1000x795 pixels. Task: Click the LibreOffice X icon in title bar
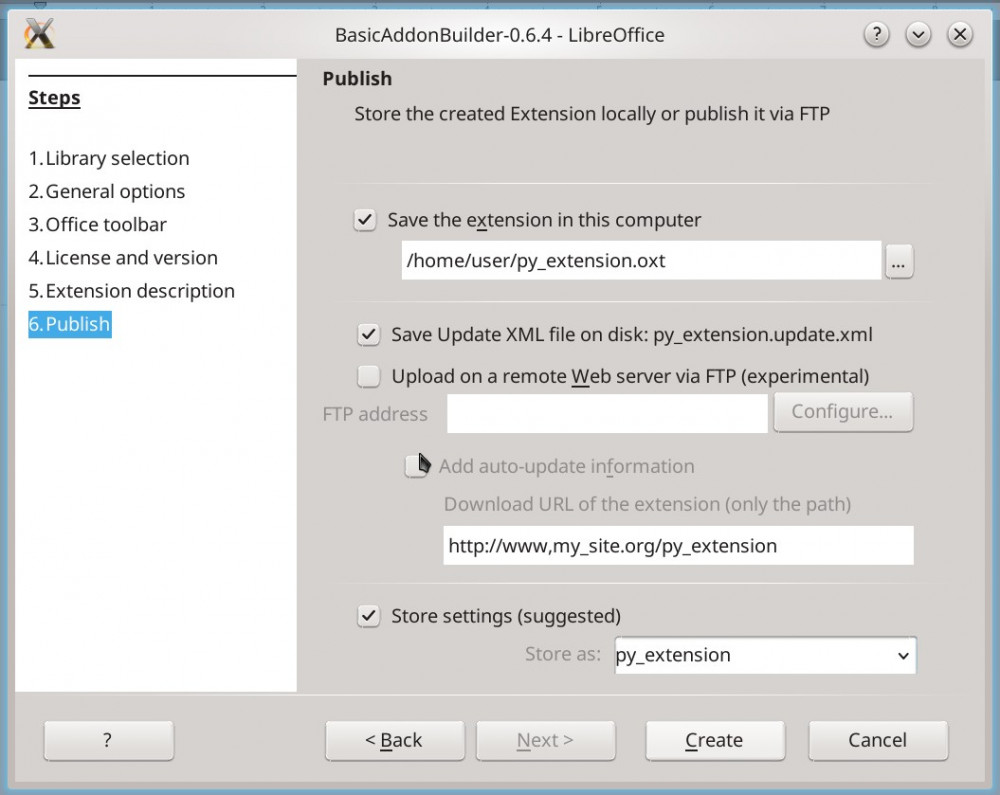[38, 34]
